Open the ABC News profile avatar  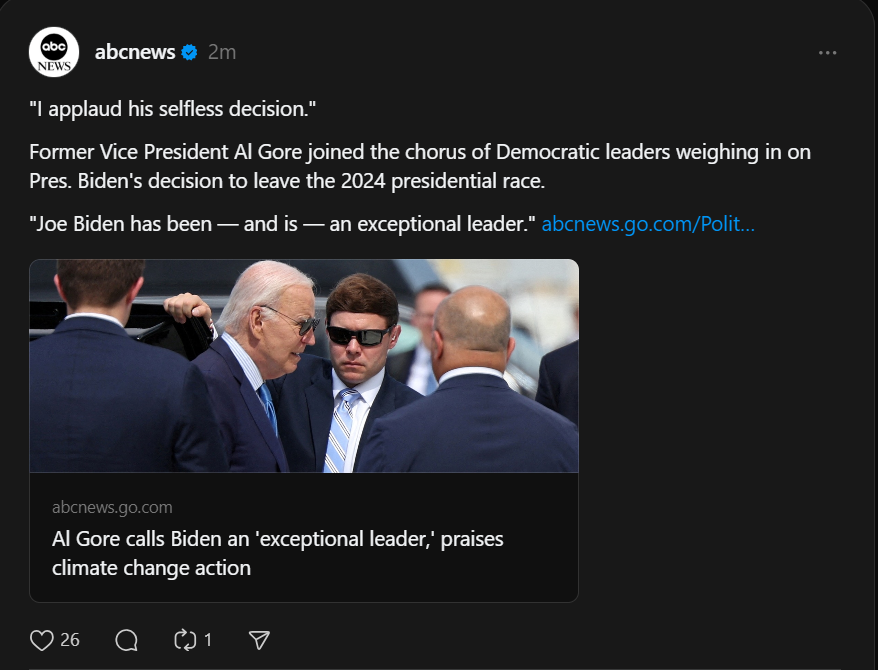(x=54, y=51)
